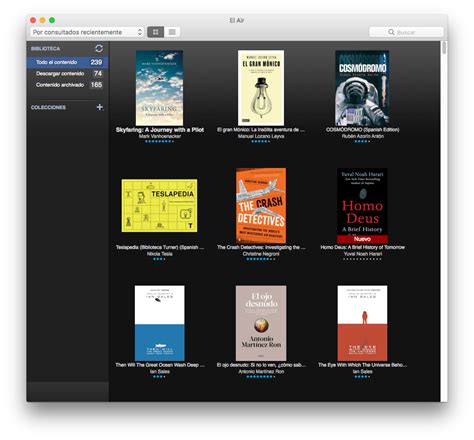Image resolution: width=474 pixels, height=440 pixels.
Task: Click author name Christine Negroni
Action: [x=261, y=254]
